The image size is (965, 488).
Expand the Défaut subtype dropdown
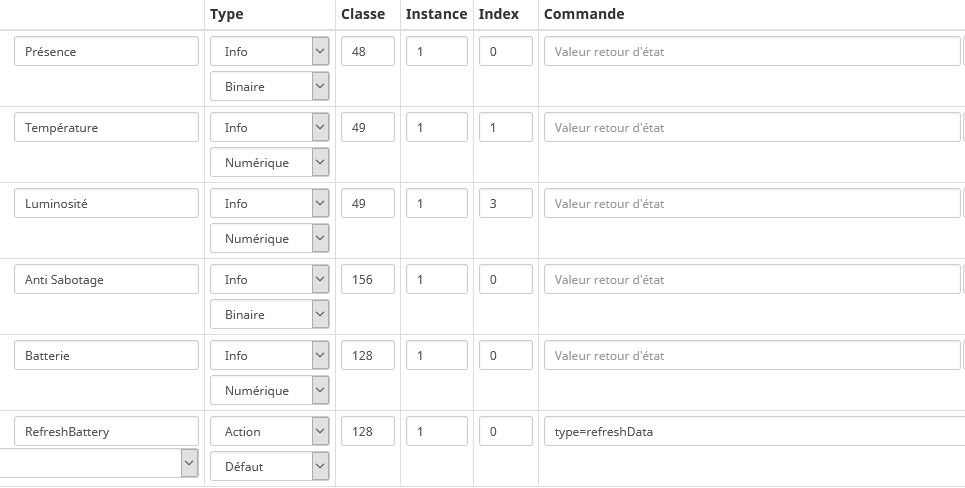[269, 466]
